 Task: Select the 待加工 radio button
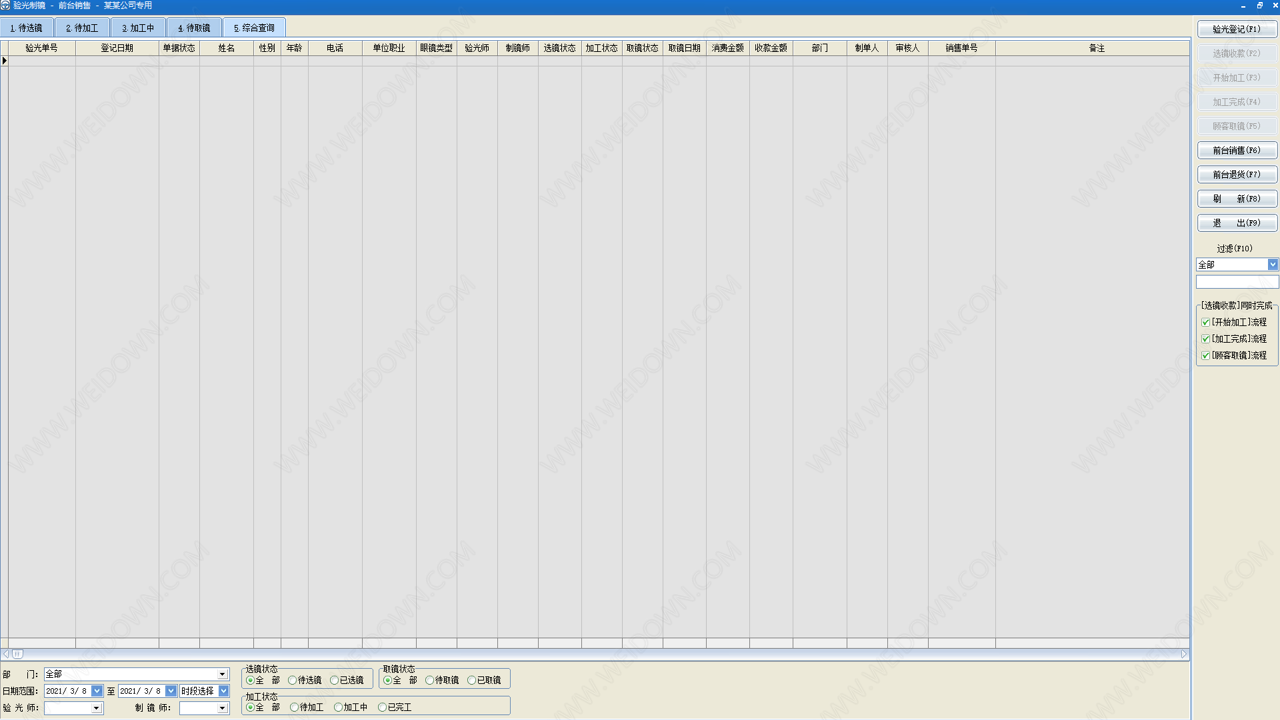point(295,708)
